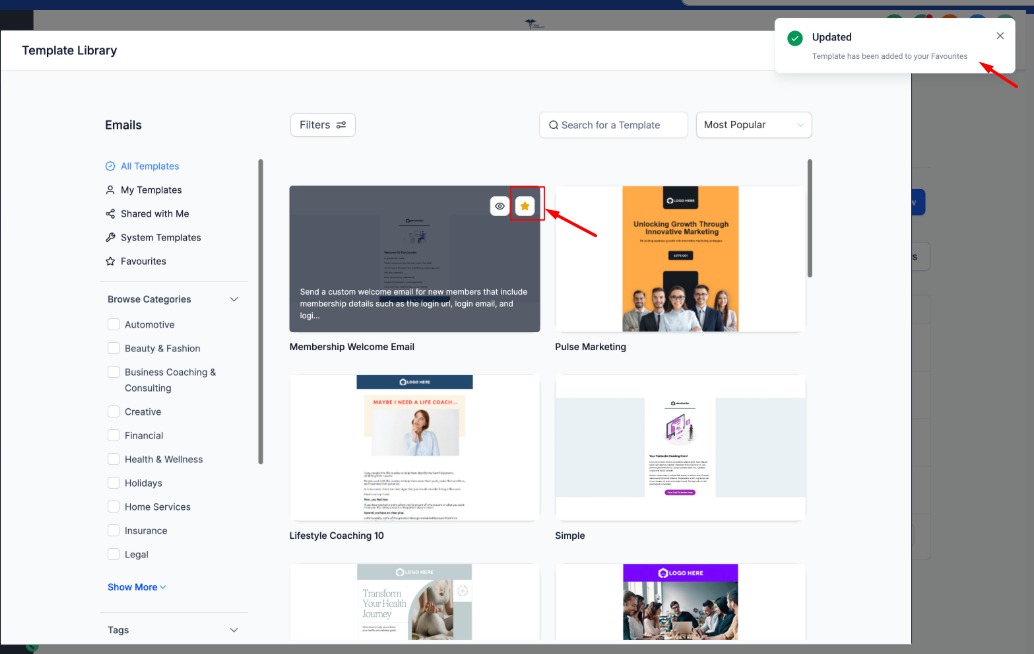Click the Search for a Template field
This screenshot has height=654, width=1034.
coord(613,125)
